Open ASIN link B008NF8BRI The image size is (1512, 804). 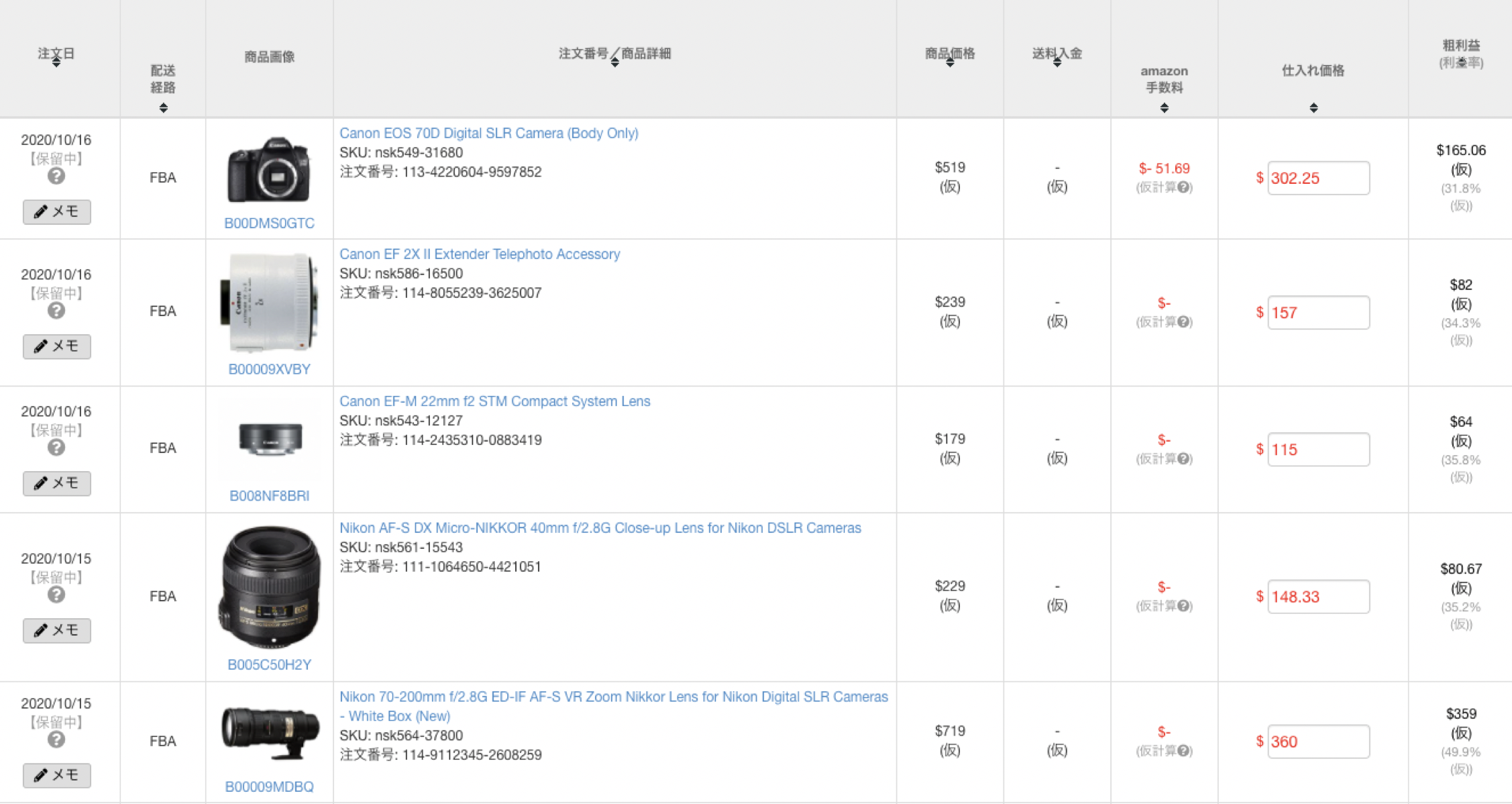(x=269, y=496)
